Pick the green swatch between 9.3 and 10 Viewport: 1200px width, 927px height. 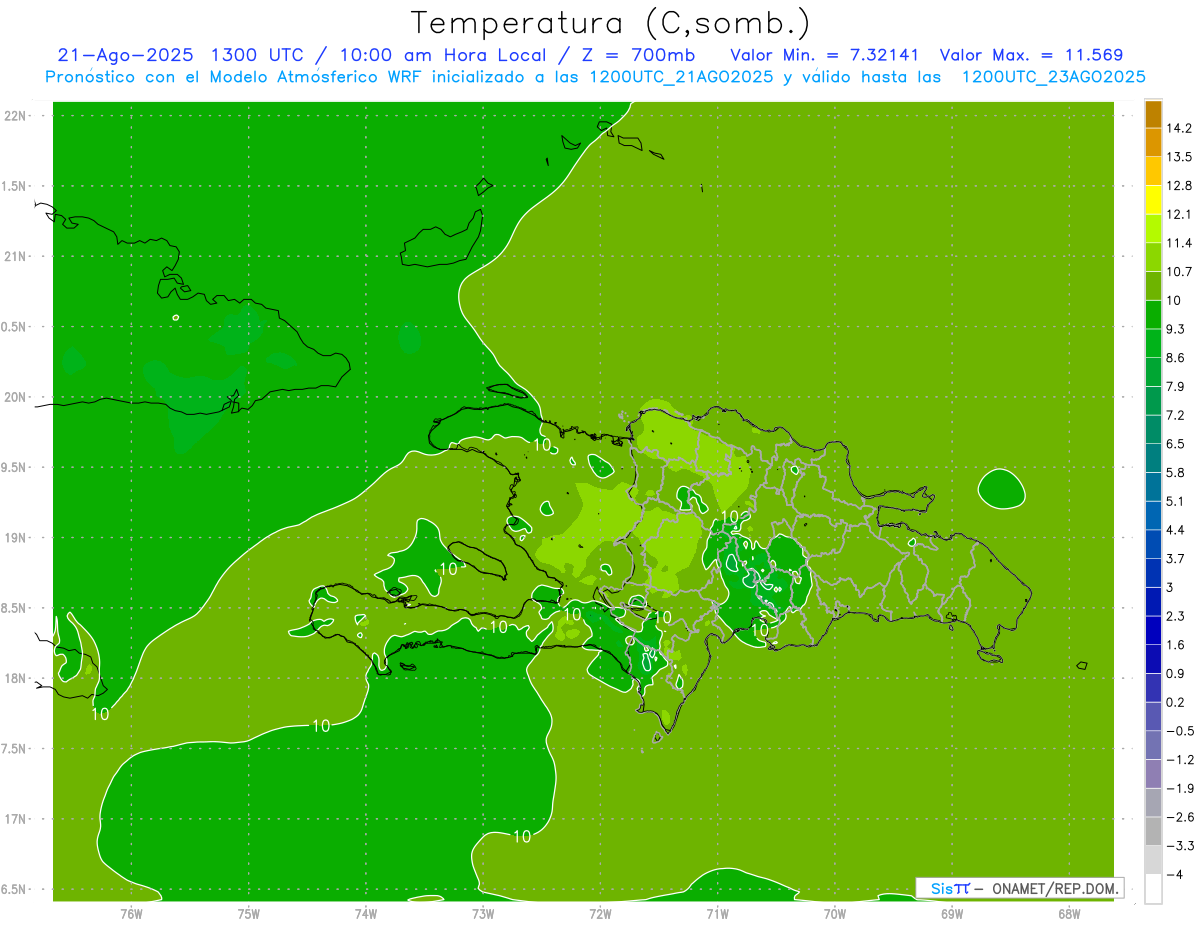pos(1153,315)
